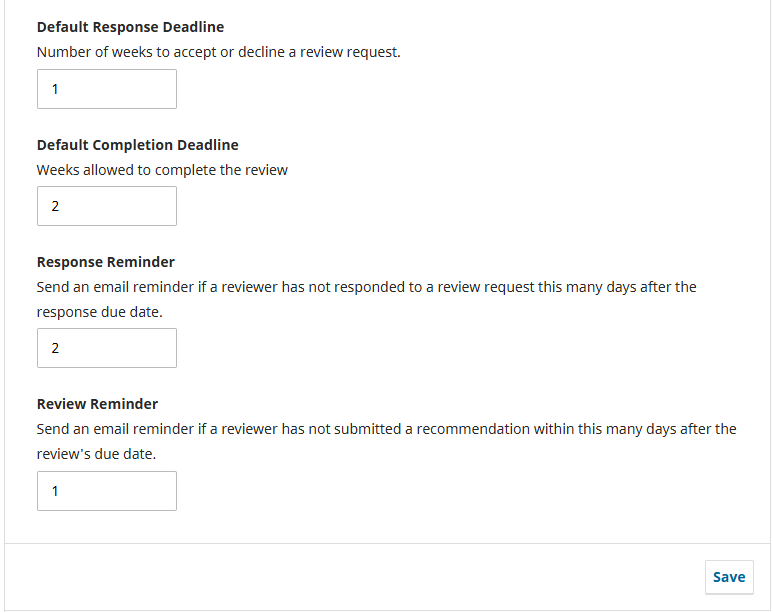Save the review deadline settings
The image size is (773, 613).
[728, 577]
